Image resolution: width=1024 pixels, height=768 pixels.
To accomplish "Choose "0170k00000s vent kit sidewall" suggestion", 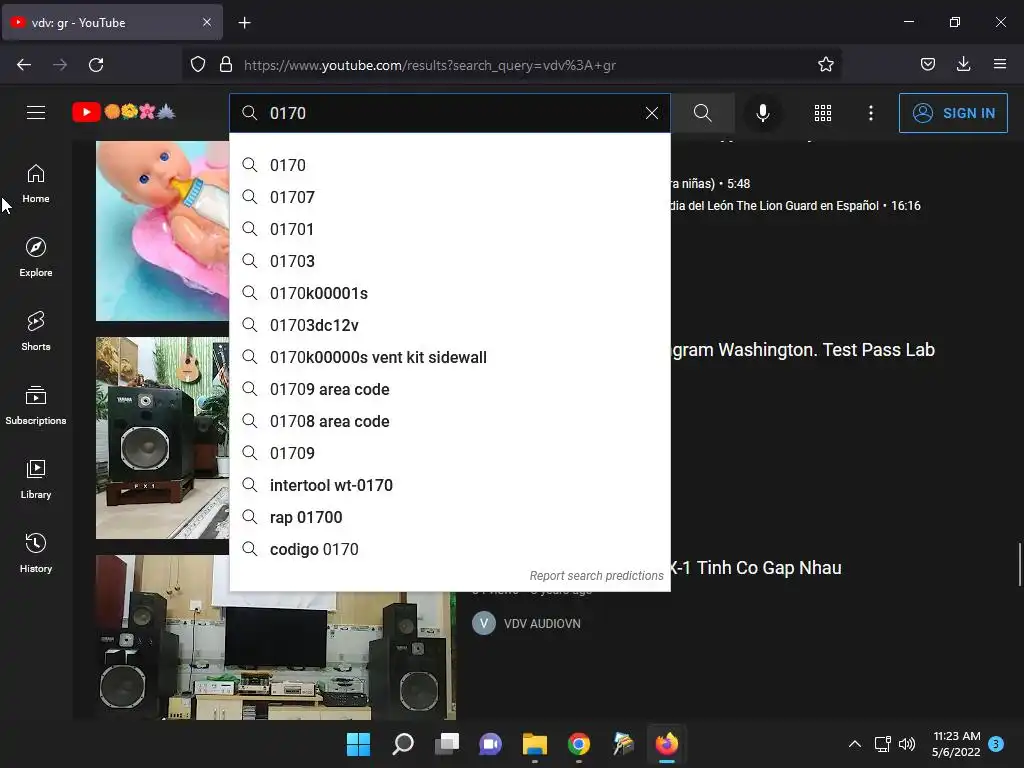I will (x=450, y=357).
